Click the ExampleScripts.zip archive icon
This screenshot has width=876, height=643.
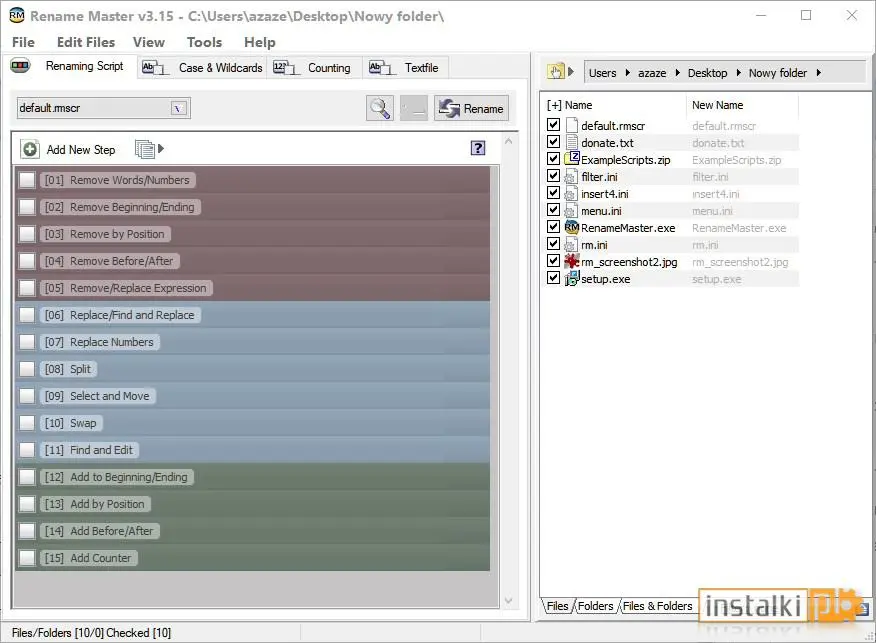pyautogui.click(x=572, y=159)
